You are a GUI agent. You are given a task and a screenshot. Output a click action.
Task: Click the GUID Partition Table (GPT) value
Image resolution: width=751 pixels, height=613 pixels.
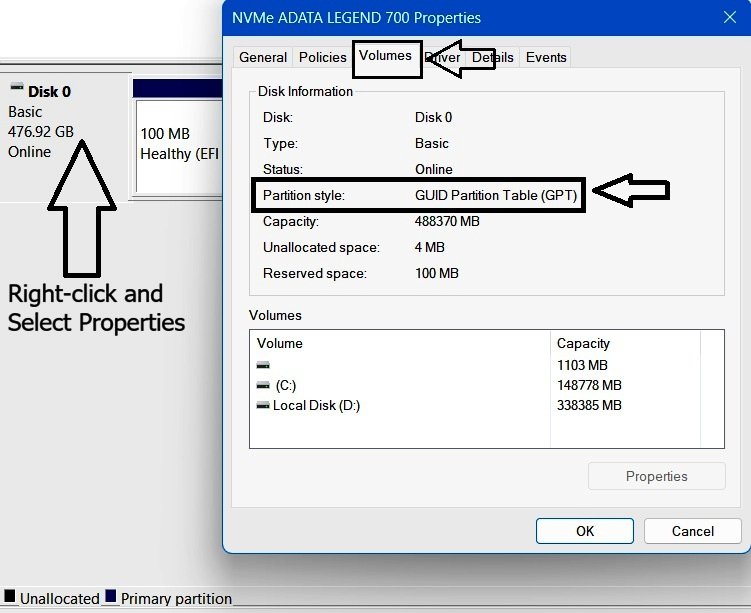[x=496, y=195]
